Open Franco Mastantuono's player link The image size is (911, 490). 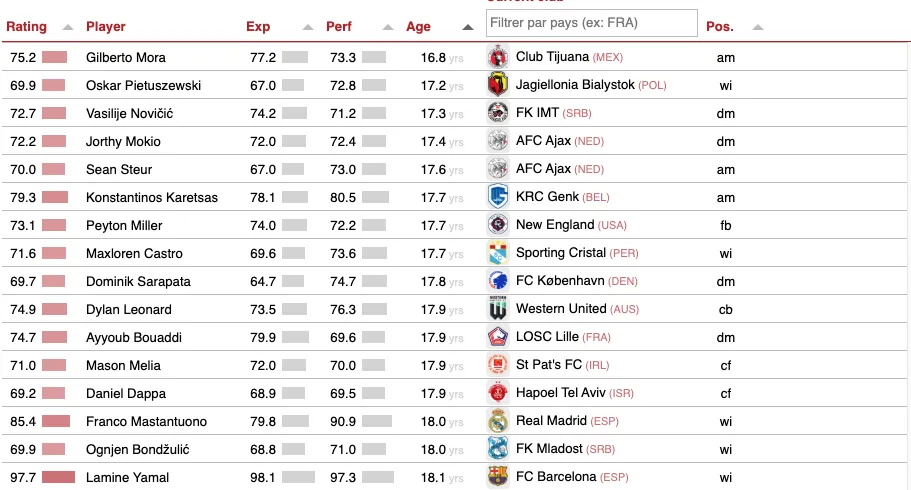pyautogui.click(x=140, y=422)
